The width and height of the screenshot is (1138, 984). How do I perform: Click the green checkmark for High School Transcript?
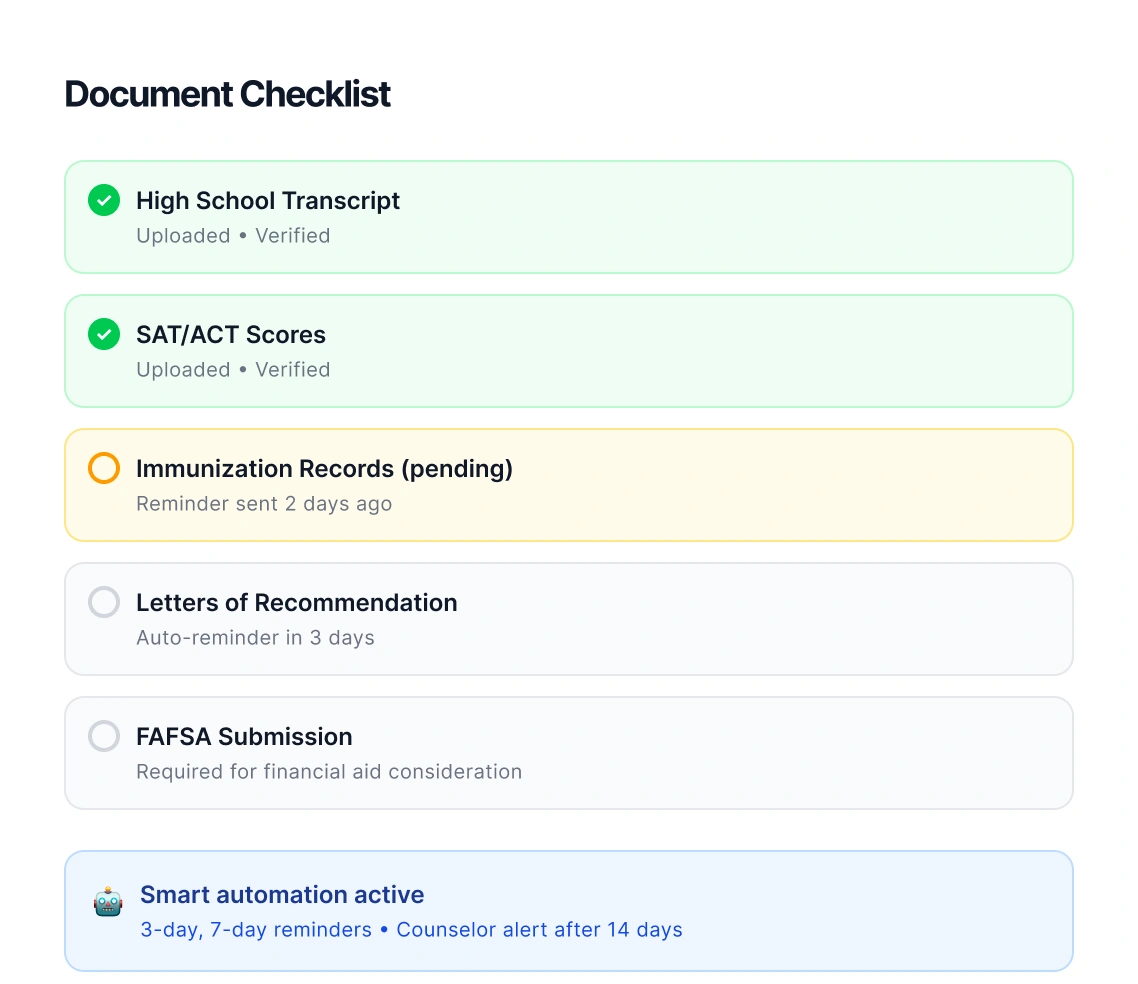pos(104,200)
